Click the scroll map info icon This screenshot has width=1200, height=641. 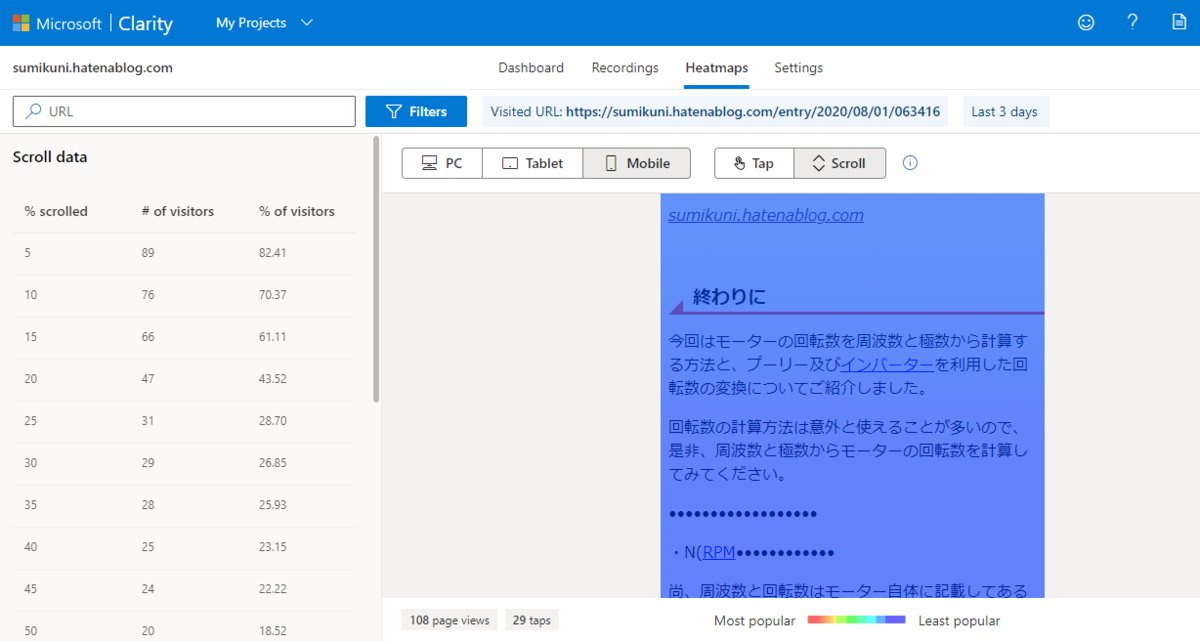(x=909, y=162)
